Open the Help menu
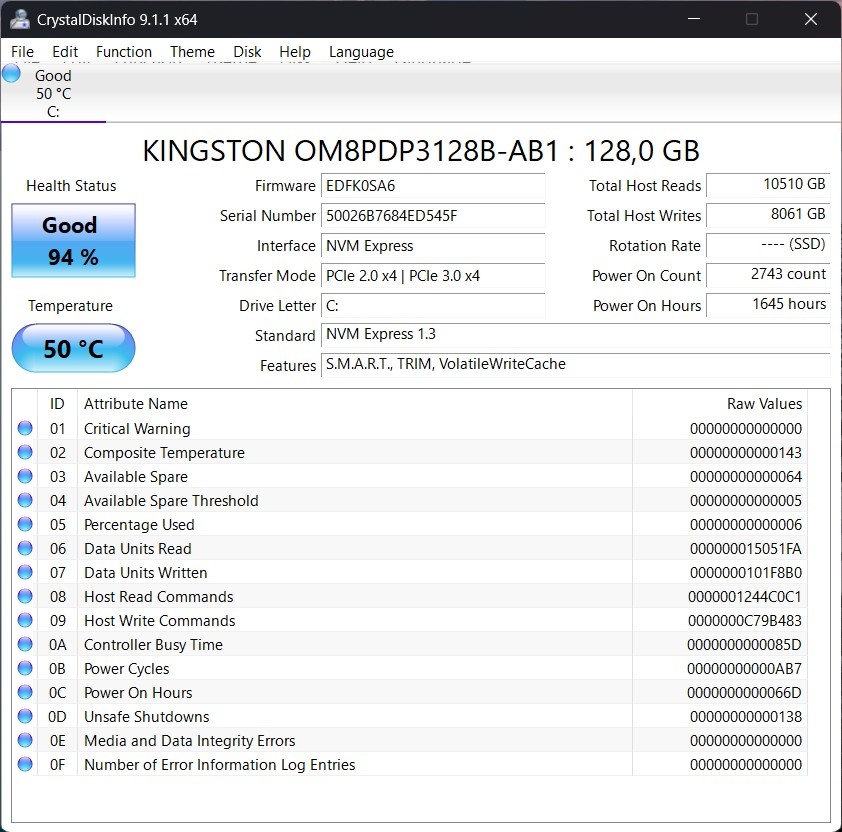 (295, 52)
